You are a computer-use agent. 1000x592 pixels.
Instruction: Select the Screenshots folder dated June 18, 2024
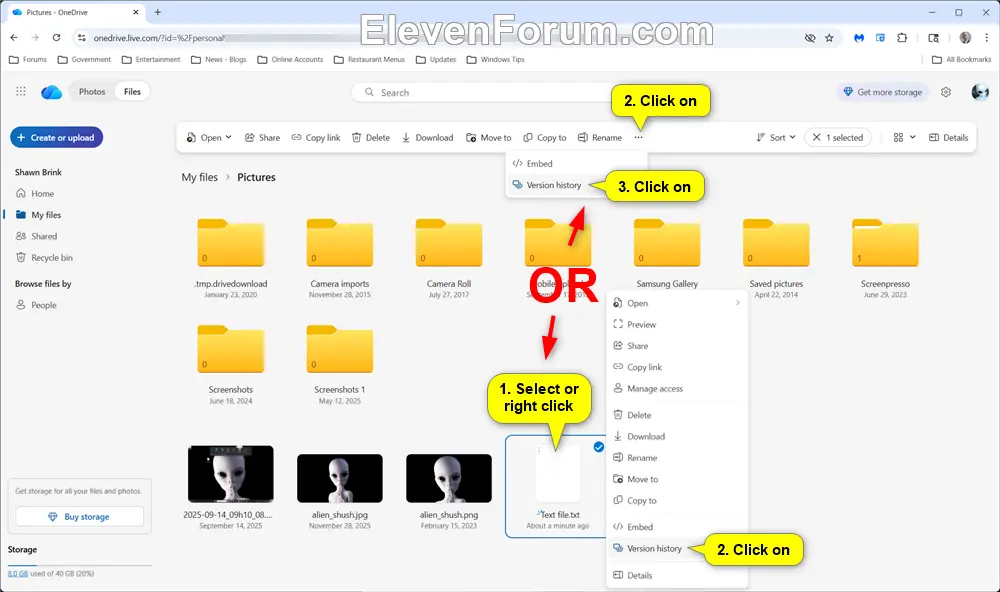point(231,349)
